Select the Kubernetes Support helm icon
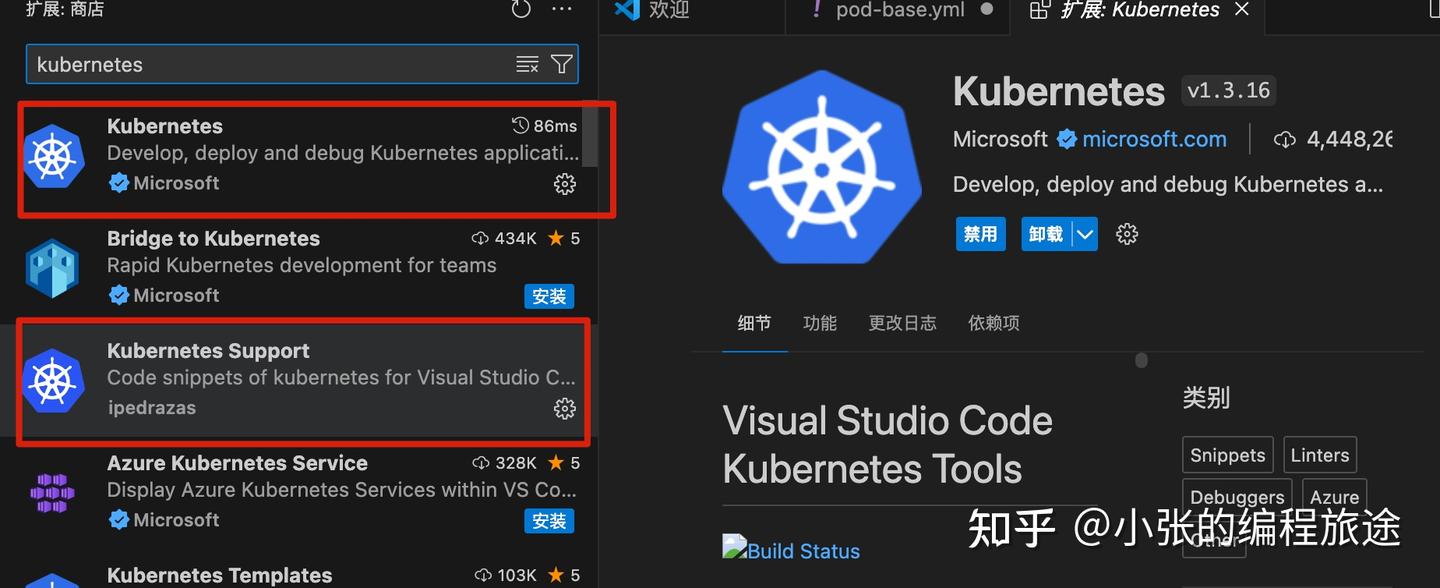Viewport: 1440px width, 588px height. pyautogui.click(x=54, y=380)
